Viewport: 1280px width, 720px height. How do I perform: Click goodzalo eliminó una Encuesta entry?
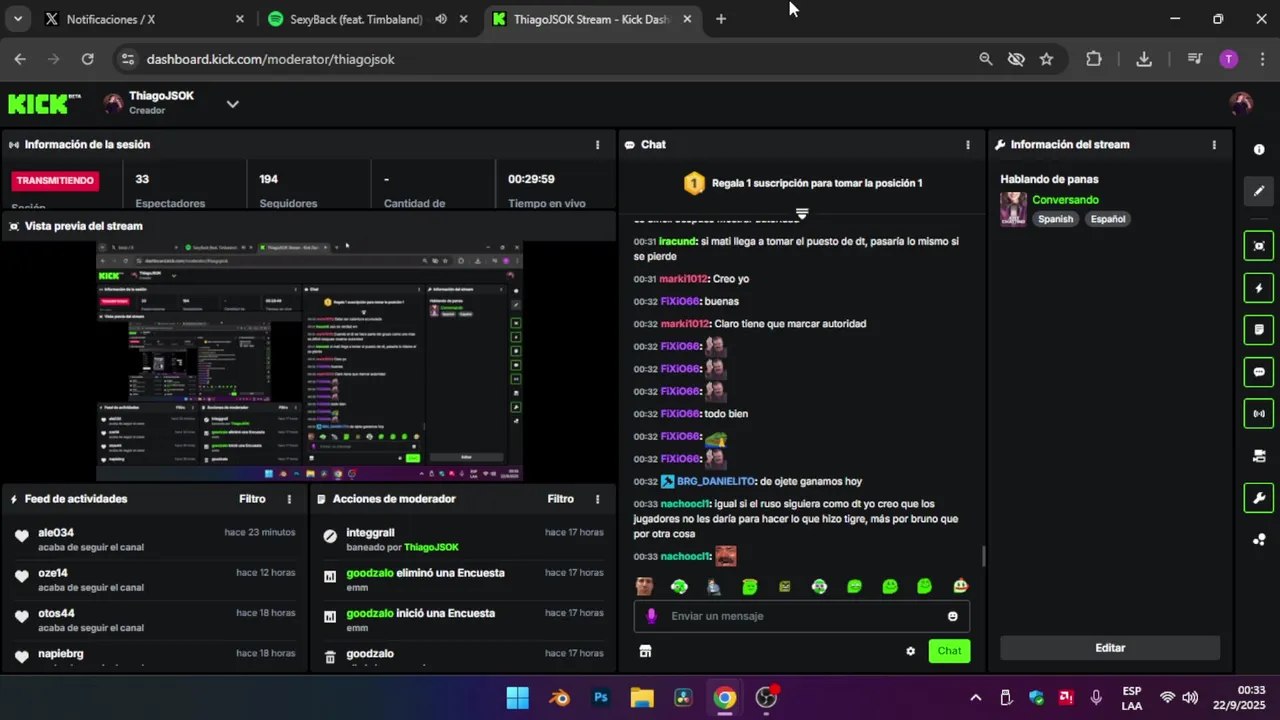point(464,579)
